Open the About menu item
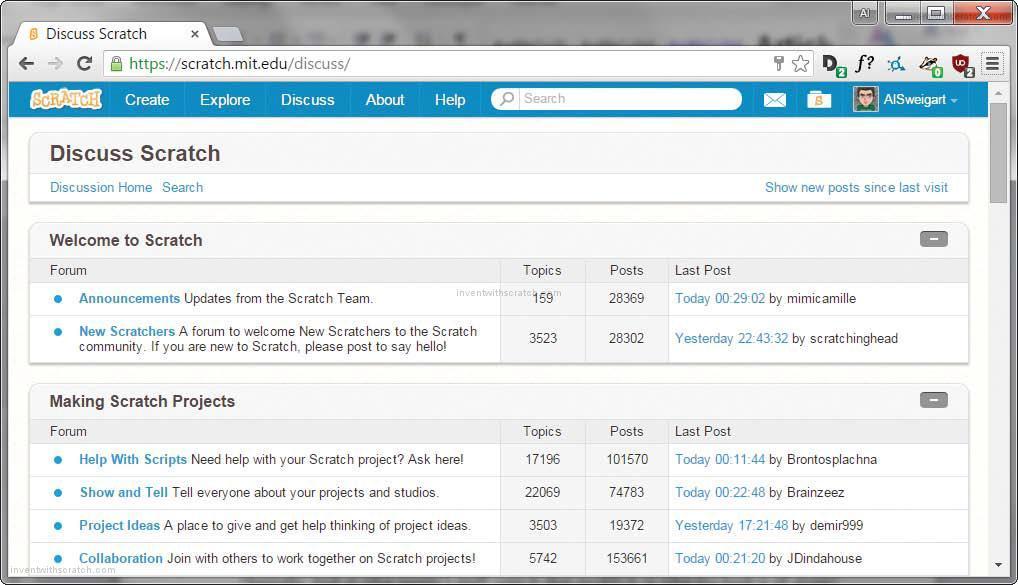The image size is (1018, 585). coord(384,100)
